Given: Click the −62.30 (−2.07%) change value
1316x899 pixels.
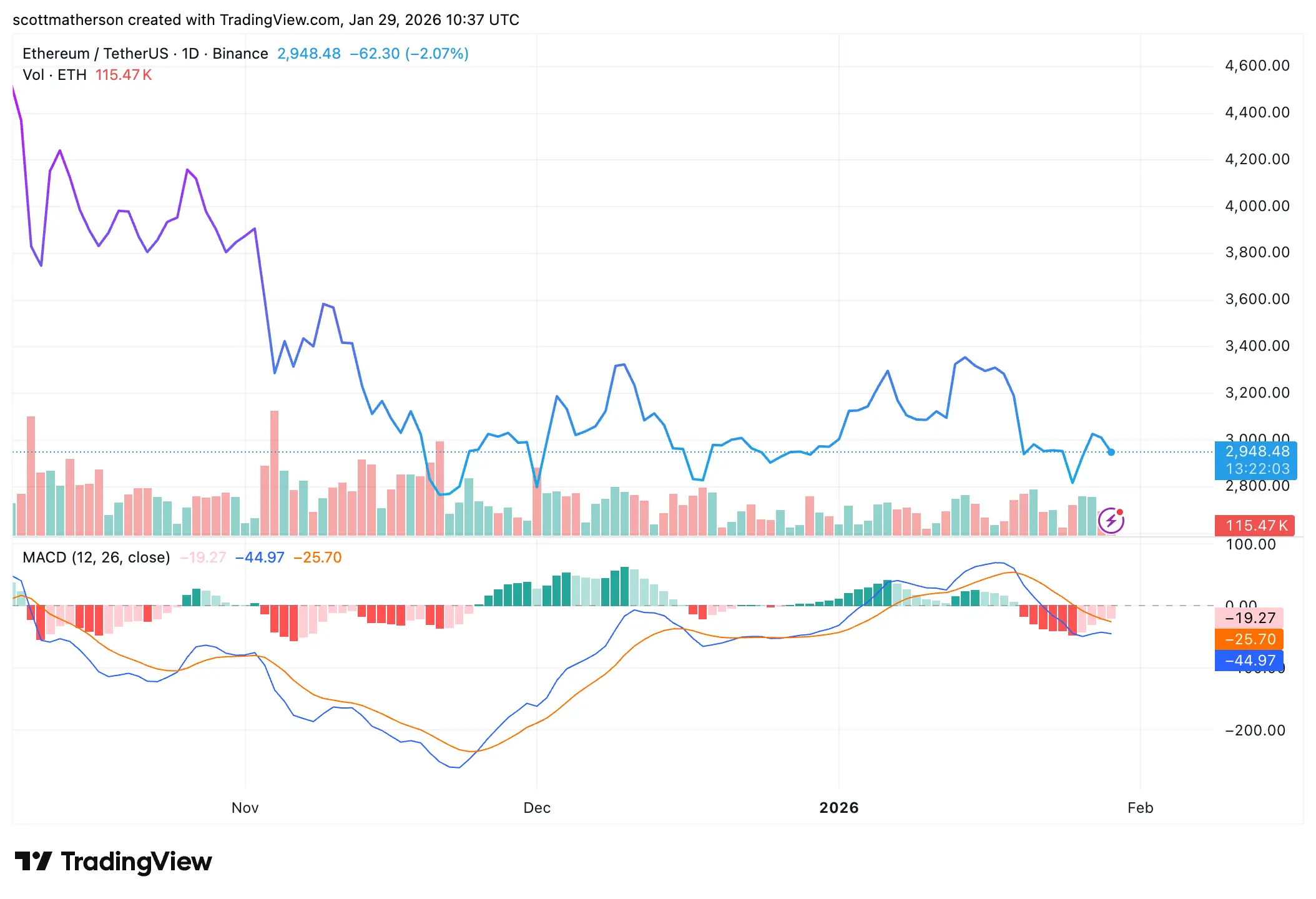Looking at the screenshot, I should tap(409, 54).
